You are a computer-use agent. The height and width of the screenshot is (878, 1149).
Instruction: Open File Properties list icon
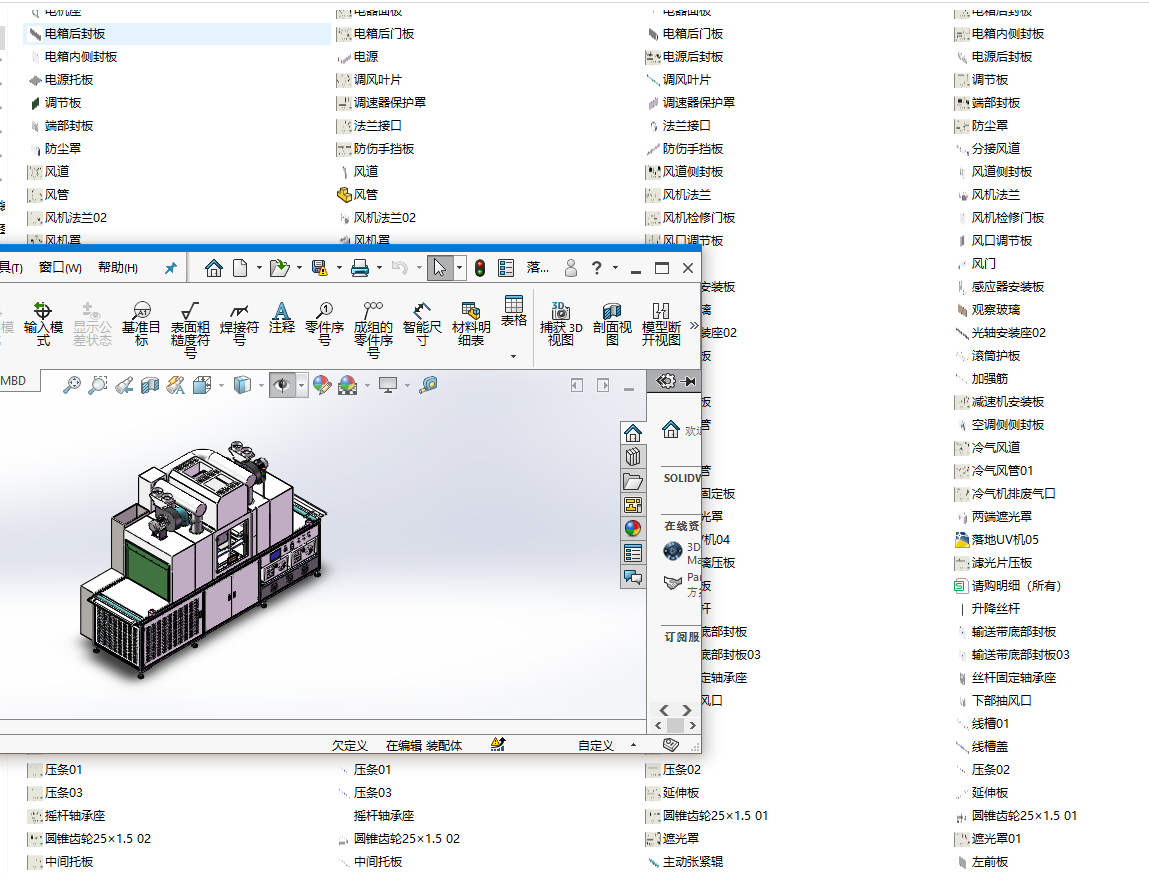pyautogui.click(x=506, y=268)
